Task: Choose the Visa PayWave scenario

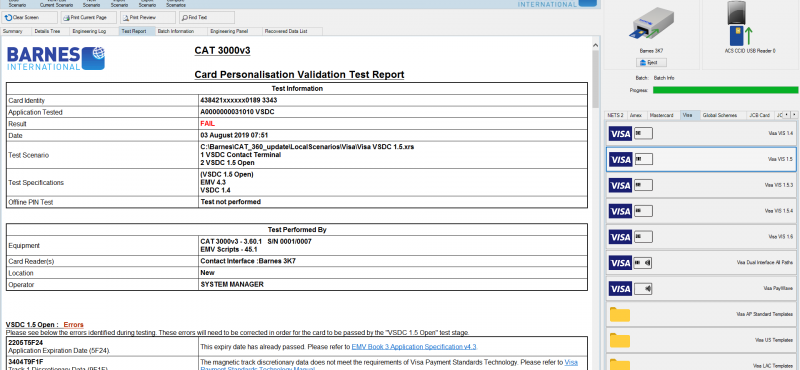Action: (701, 289)
